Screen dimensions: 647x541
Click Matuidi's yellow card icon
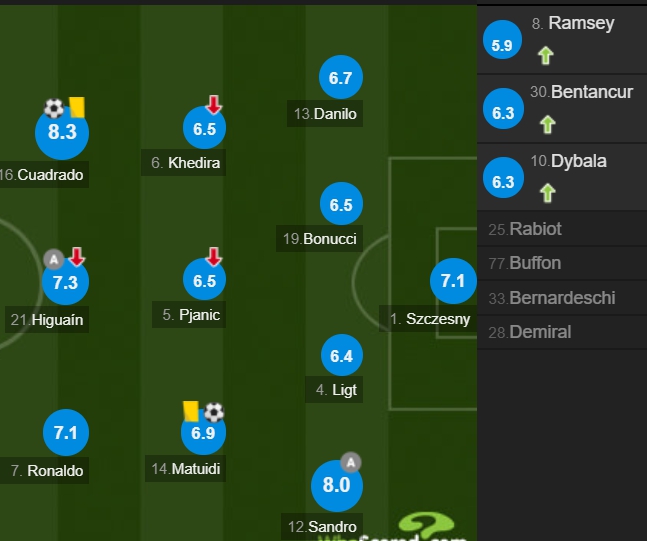191,411
